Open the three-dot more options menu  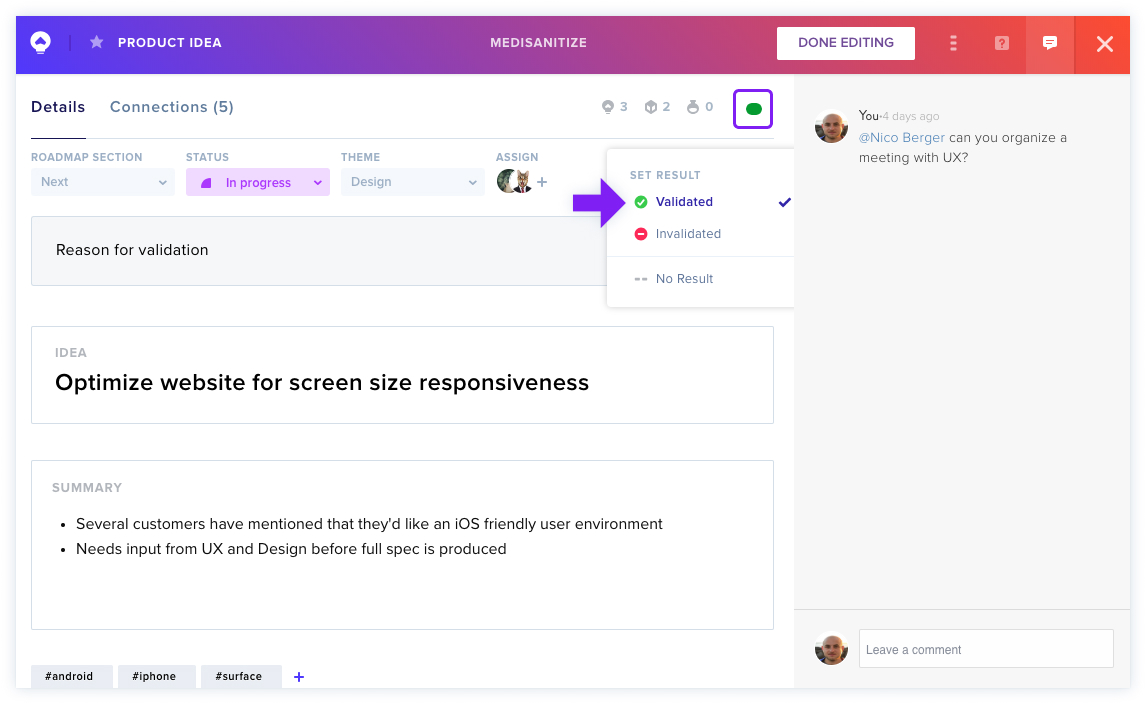pos(953,43)
